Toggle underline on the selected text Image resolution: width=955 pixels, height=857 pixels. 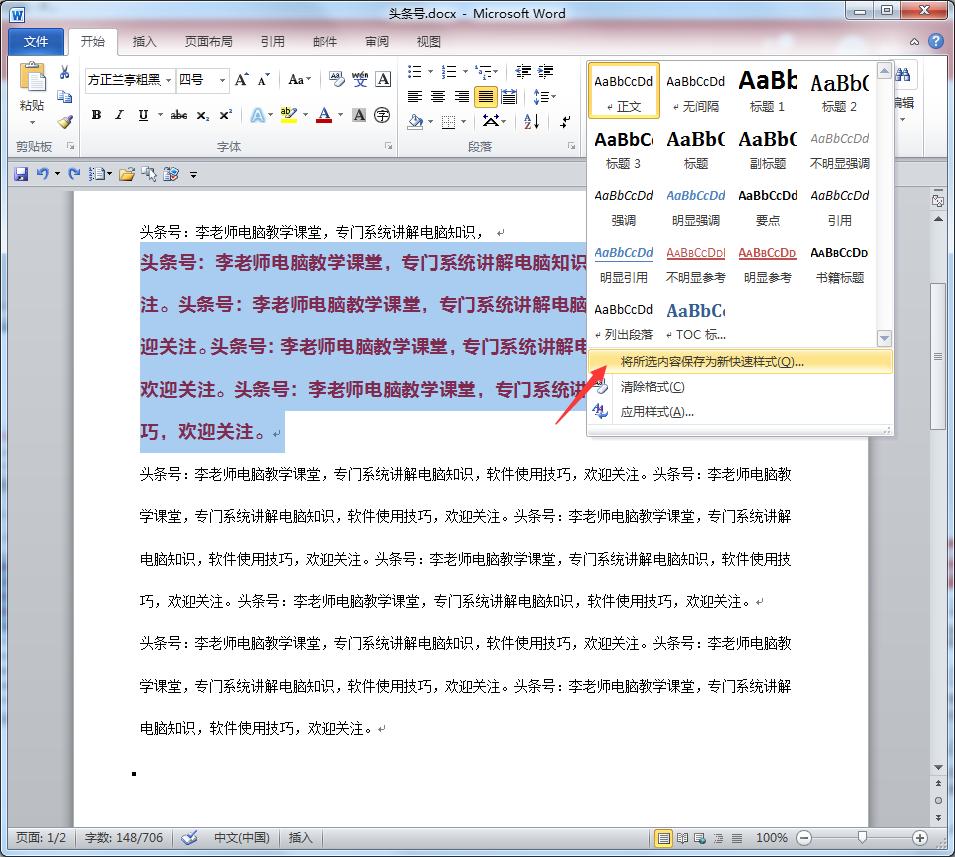coord(143,115)
